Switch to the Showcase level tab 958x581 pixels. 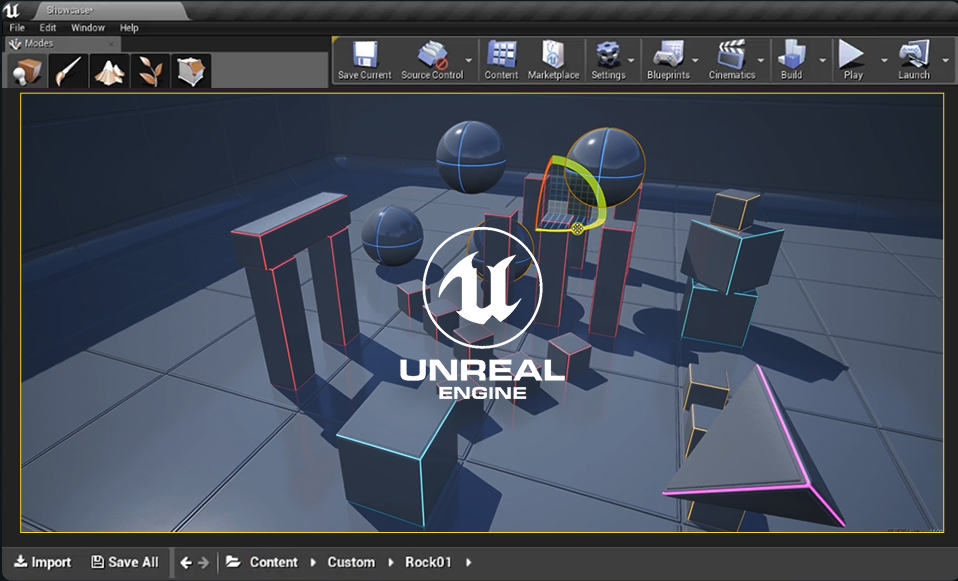[x=112, y=10]
